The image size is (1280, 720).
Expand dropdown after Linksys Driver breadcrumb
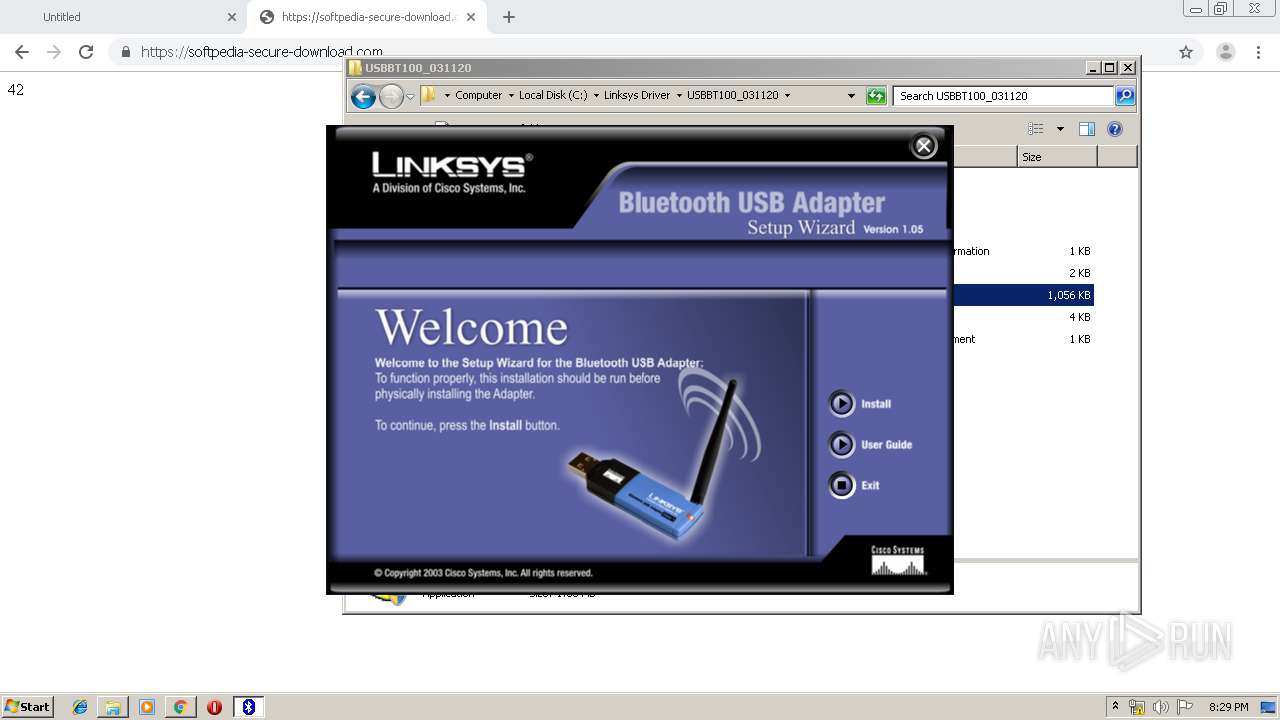coord(679,96)
